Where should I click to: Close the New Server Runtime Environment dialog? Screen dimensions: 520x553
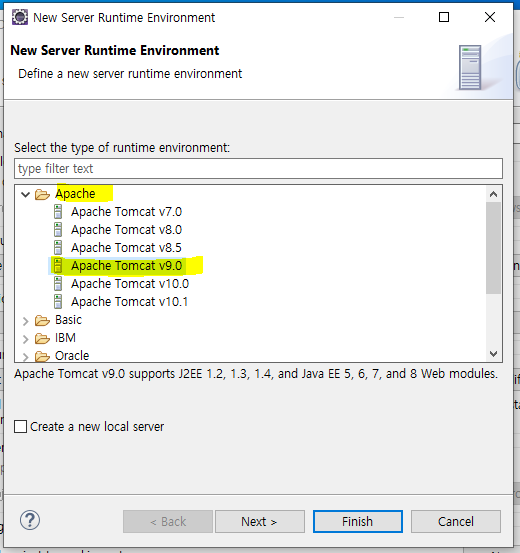coord(490,17)
